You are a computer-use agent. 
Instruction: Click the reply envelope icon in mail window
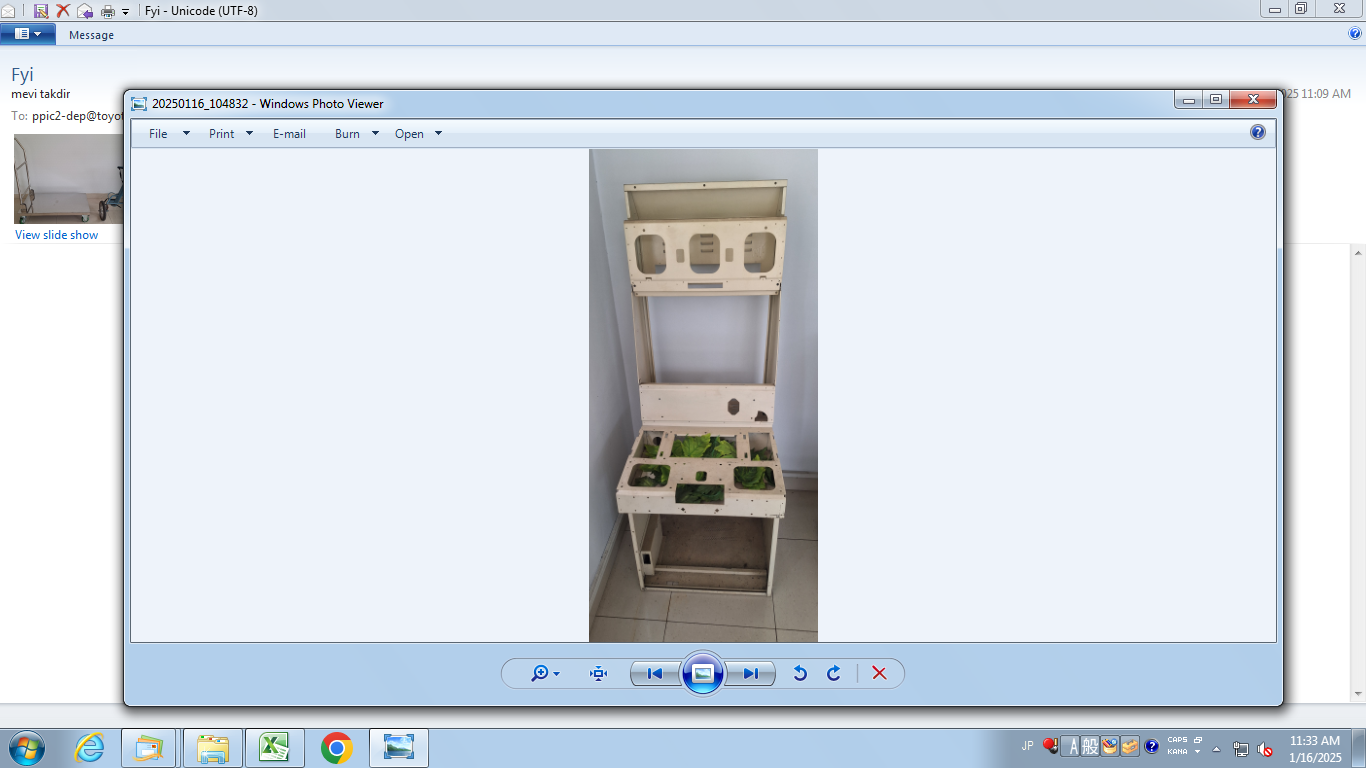(85, 11)
